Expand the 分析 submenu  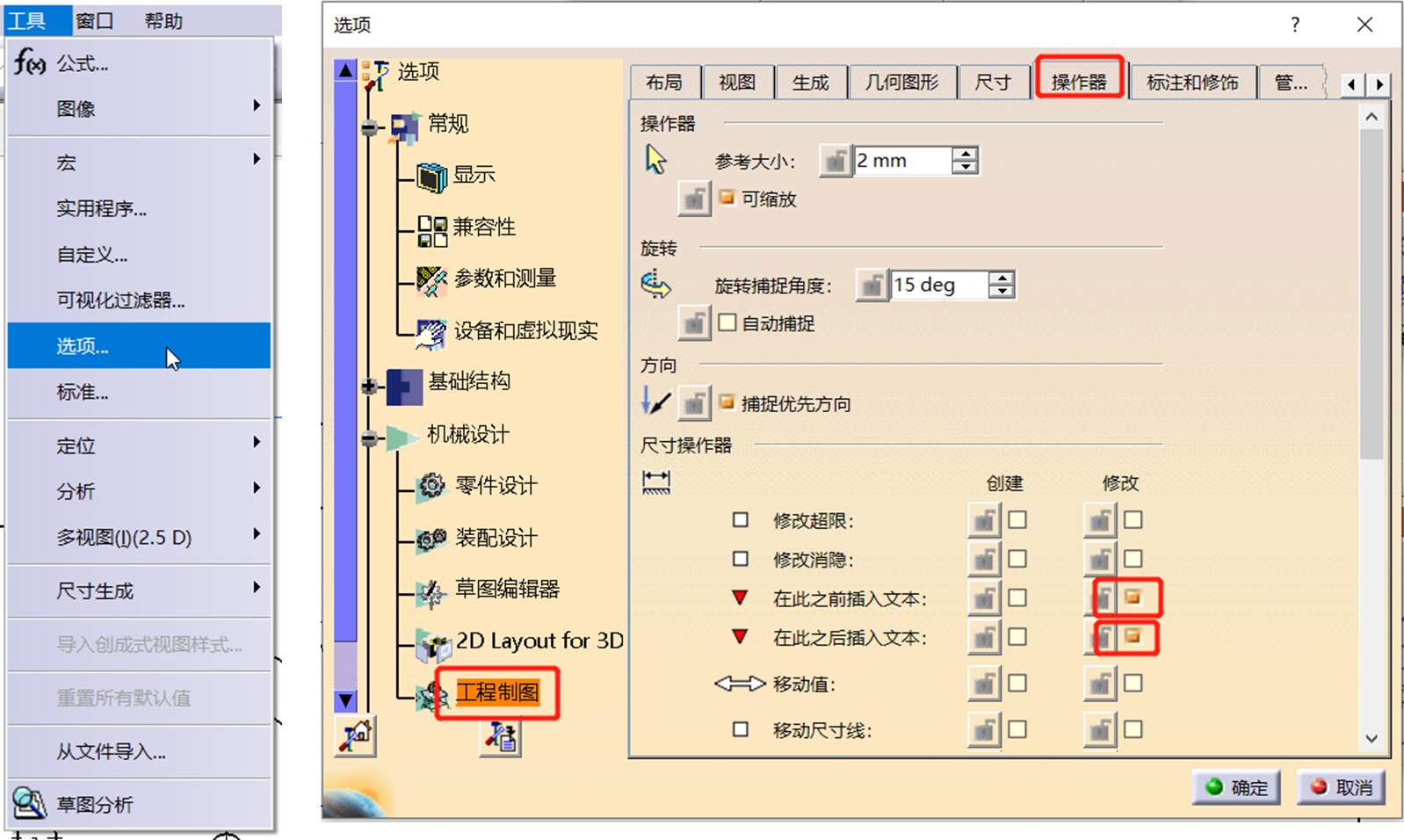[x=139, y=491]
